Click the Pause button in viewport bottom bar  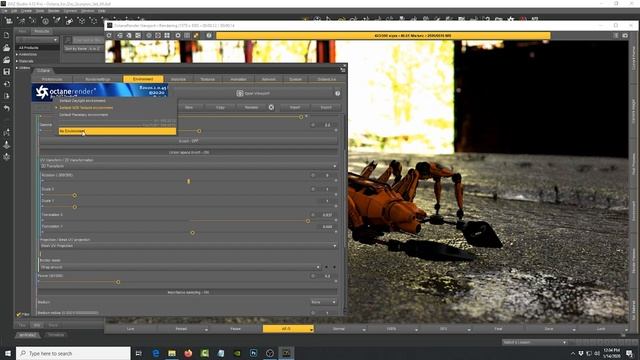click(236, 329)
